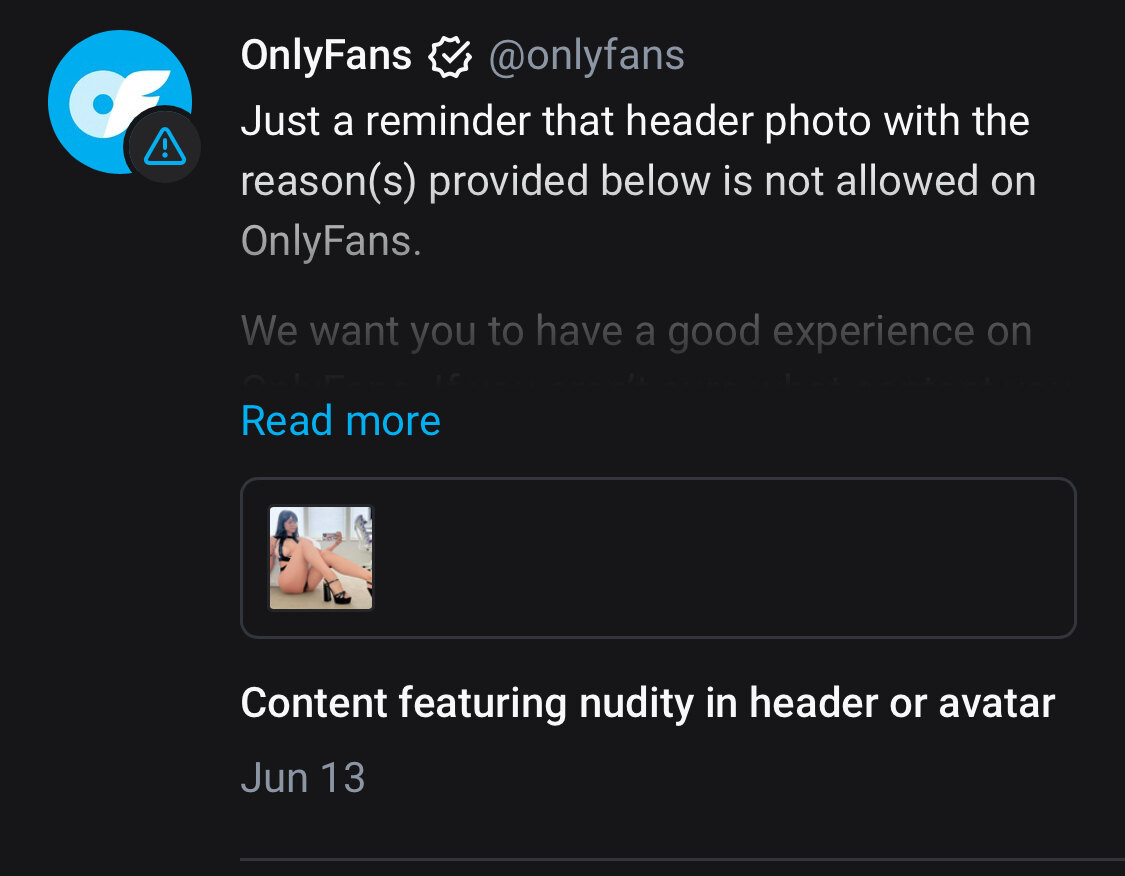
Task: Select the nudity in header reason text
Action: tap(647, 702)
